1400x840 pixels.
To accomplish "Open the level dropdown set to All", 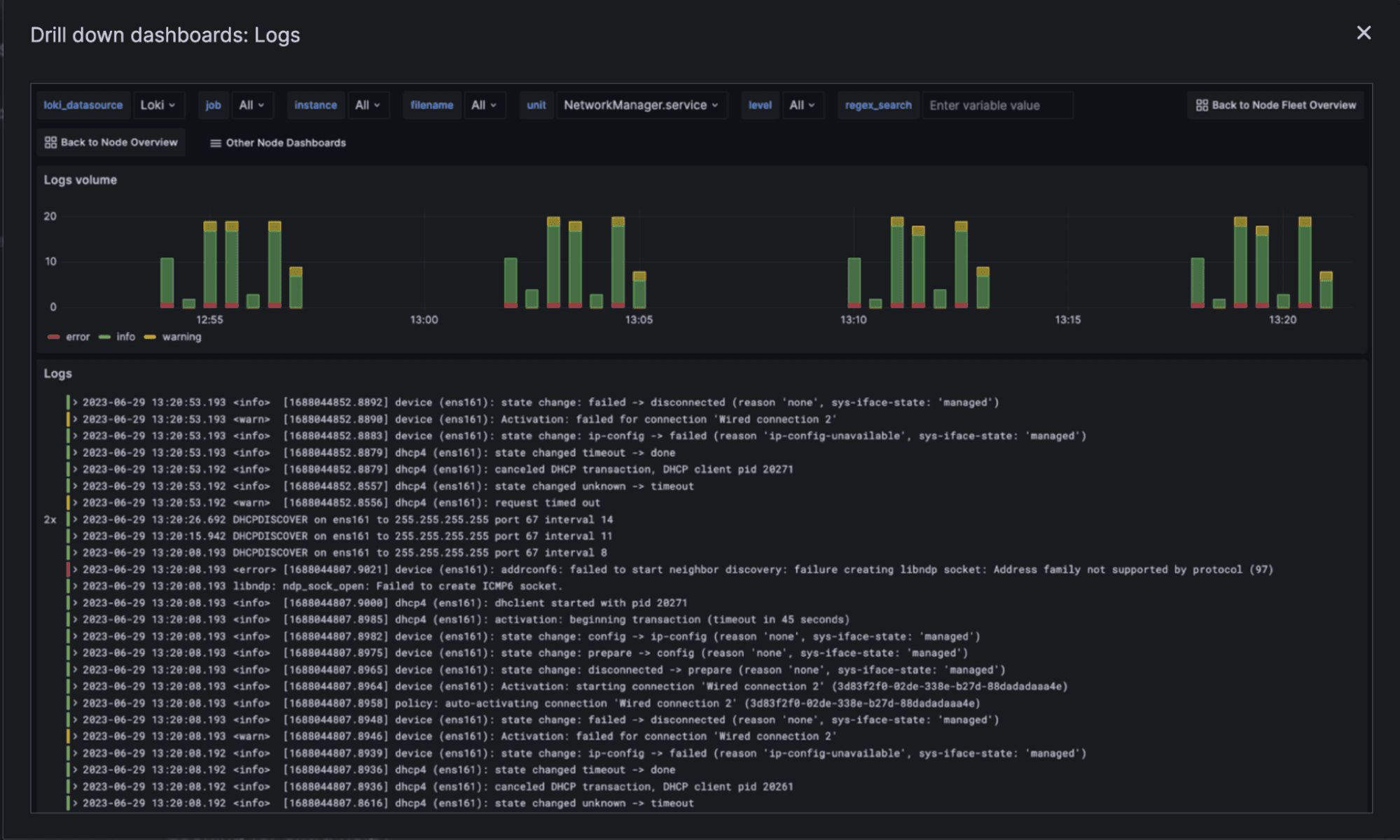I will (802, 104).
